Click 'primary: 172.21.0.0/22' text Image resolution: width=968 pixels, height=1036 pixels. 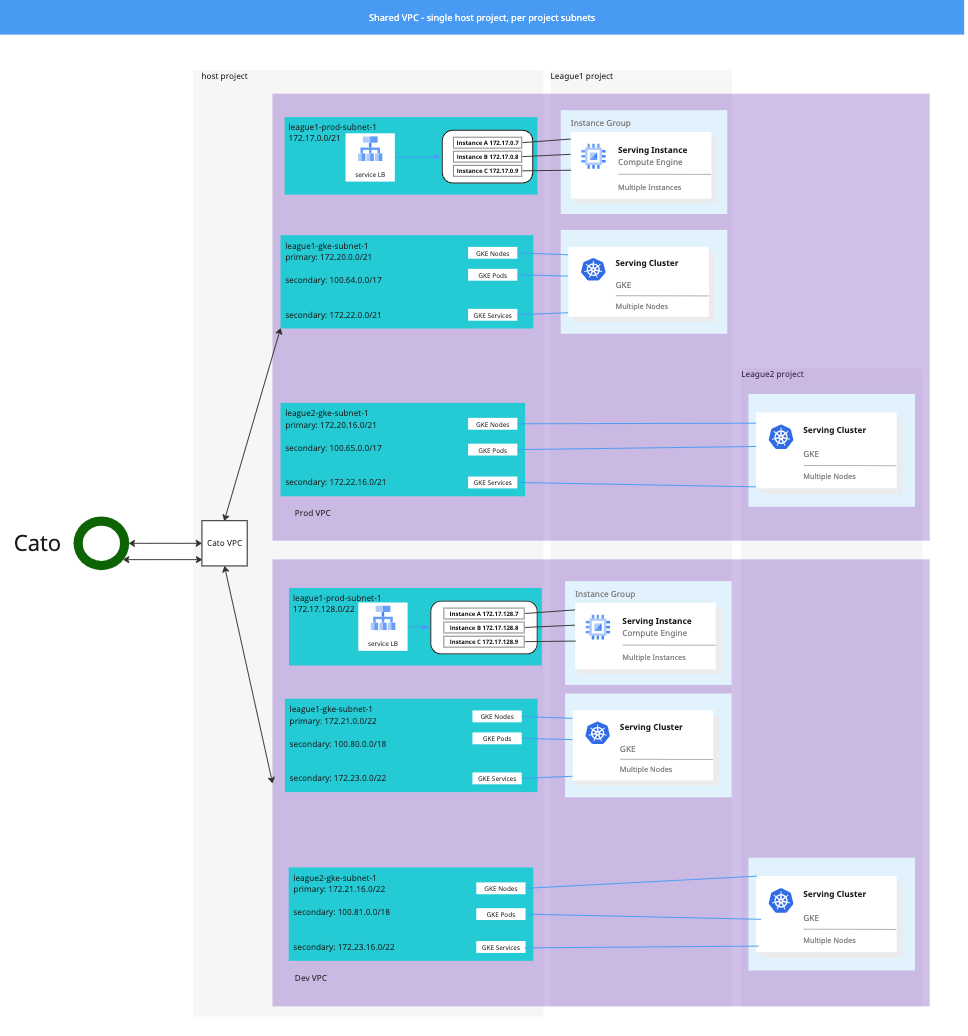click(x=334, y=724)
